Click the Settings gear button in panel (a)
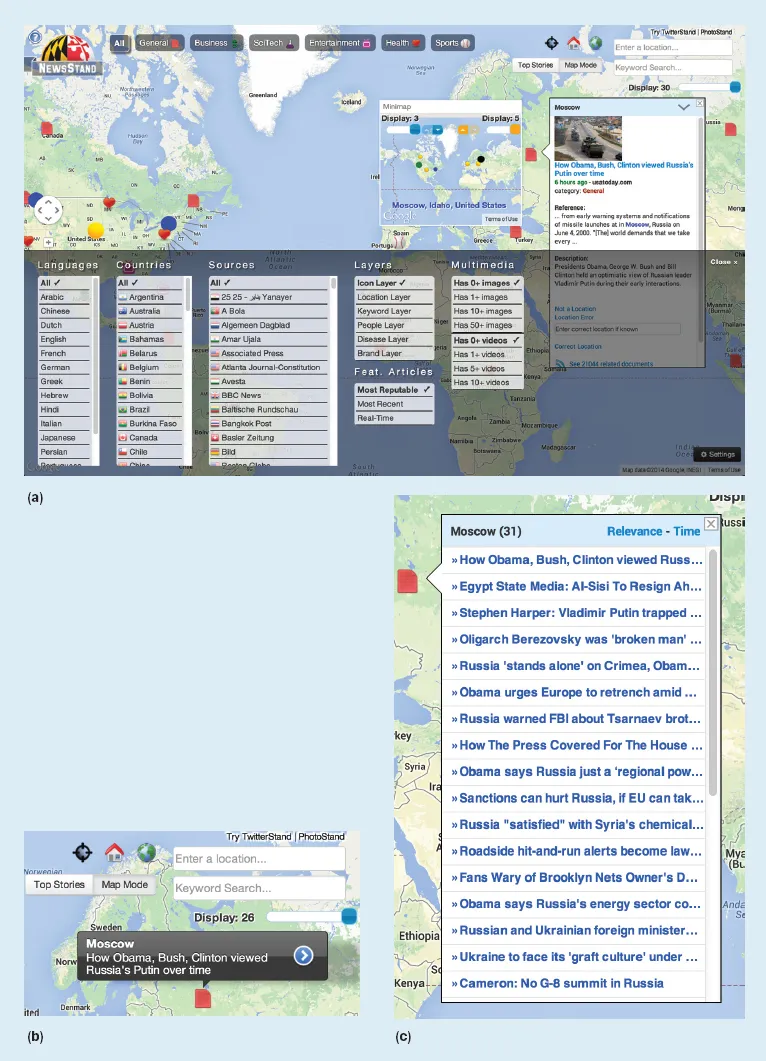The image size is (766, 1061). (x=718, y=455)
